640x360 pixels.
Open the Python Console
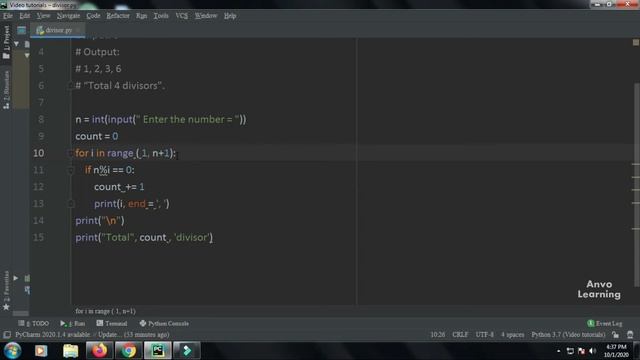click(164, 323)
